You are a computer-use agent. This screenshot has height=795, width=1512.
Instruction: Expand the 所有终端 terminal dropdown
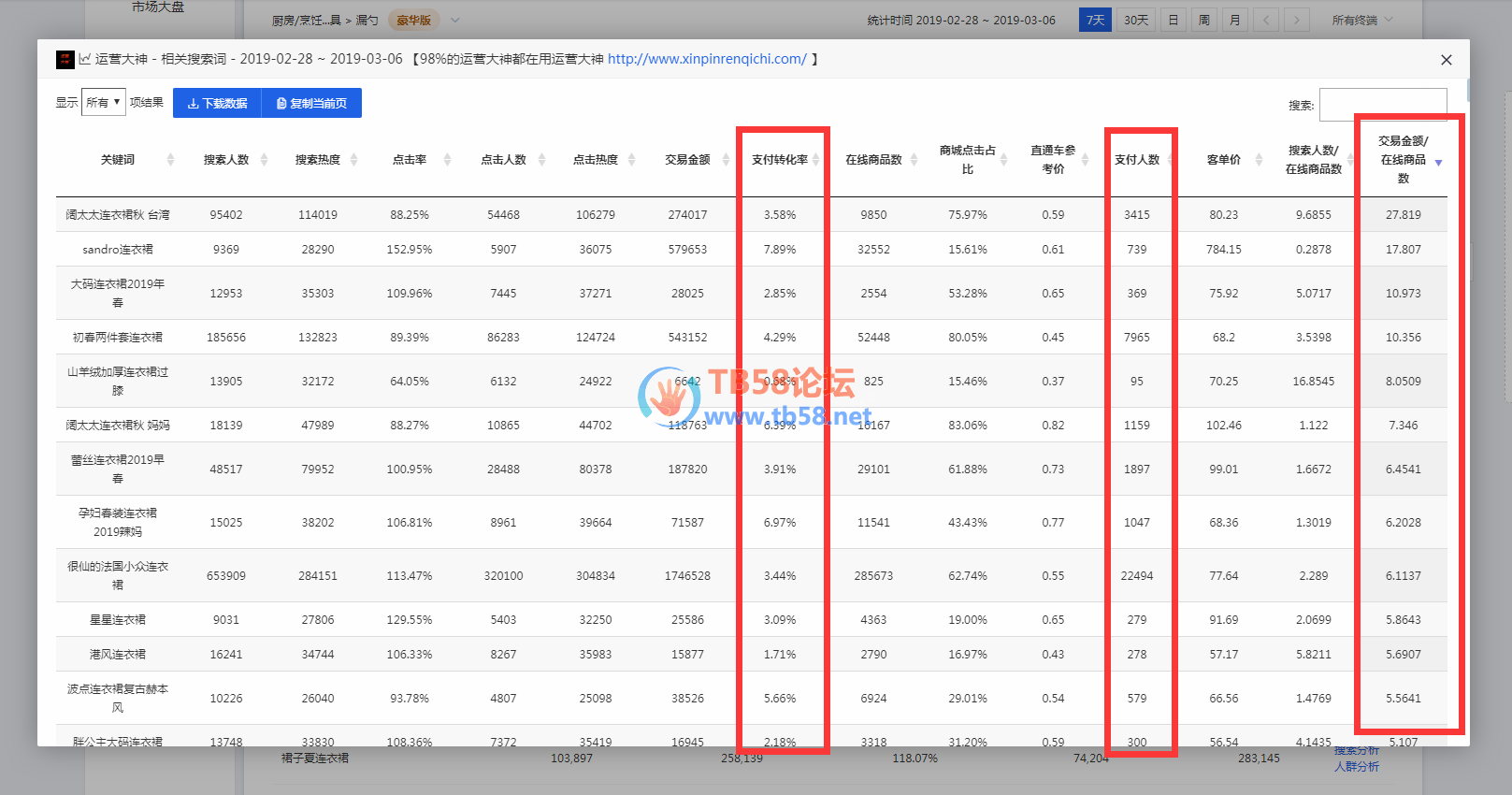pyautogui.click(x=1361, y=20)
